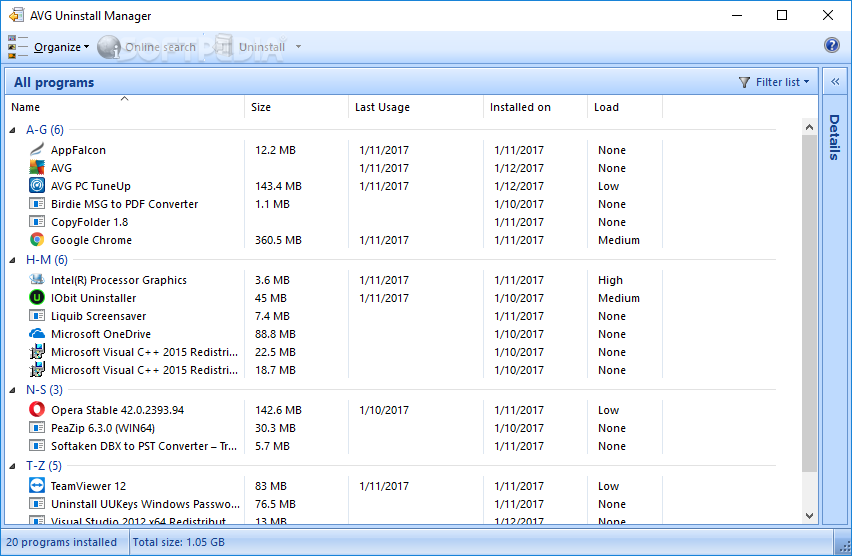Select the Intel(R) Processor Graphics icon
The image size is (852, 556).
click(x=36, y=279)
